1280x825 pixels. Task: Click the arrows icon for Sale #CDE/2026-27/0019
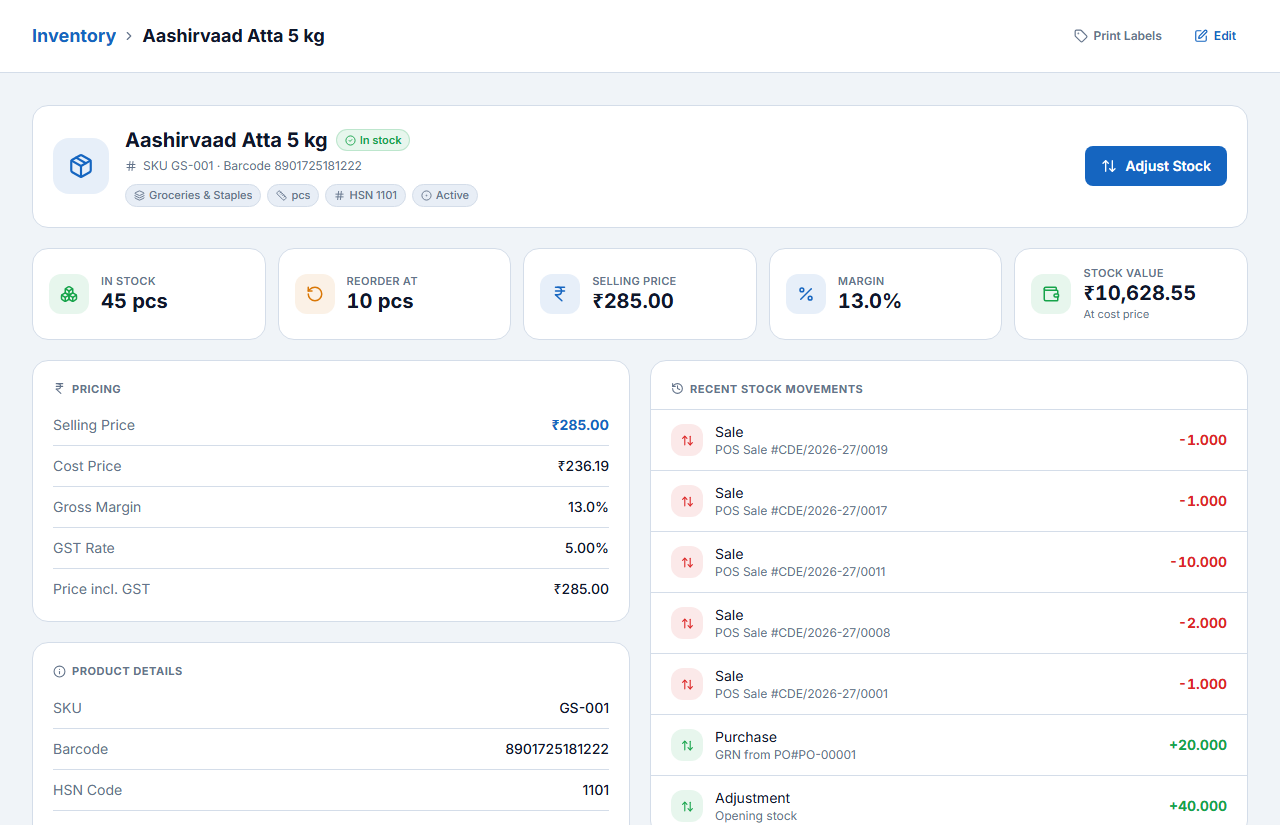pyautogui.click(x=687, y=440)
